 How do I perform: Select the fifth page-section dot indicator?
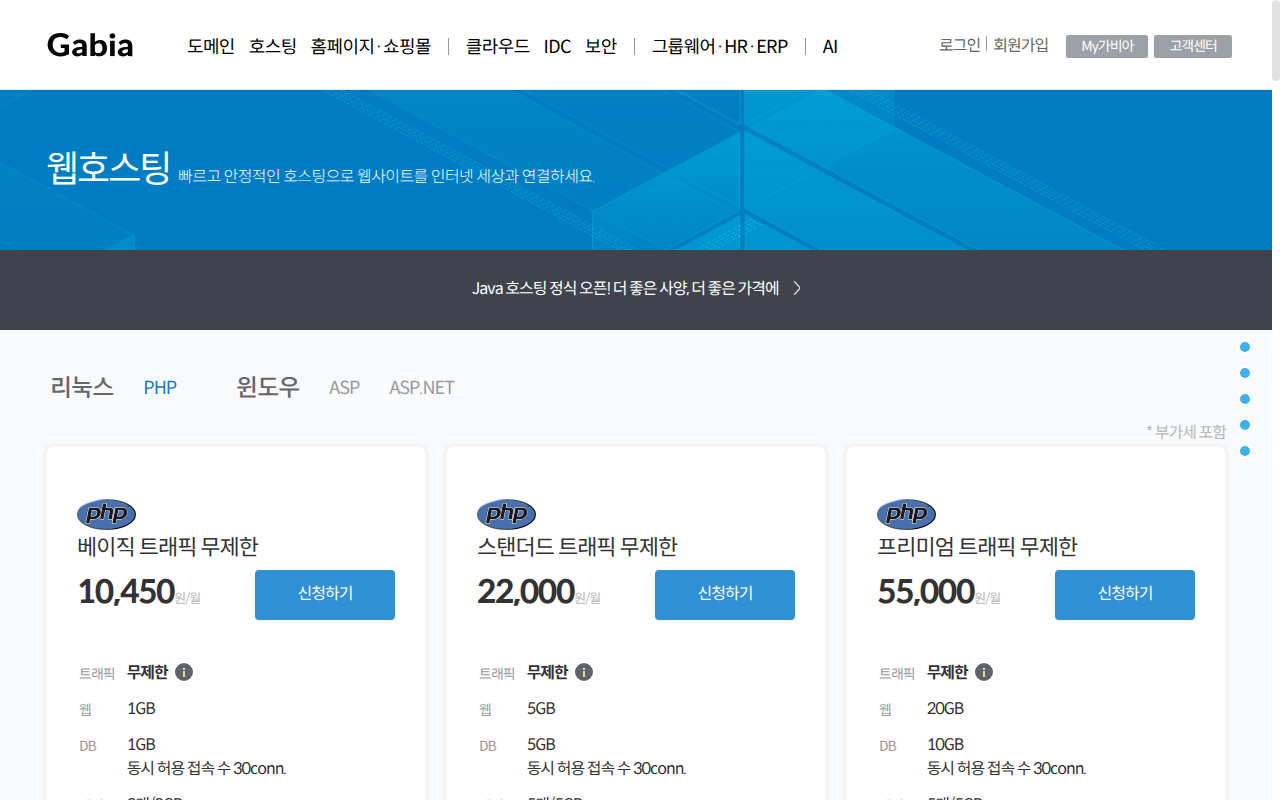tap(1245, 451)
